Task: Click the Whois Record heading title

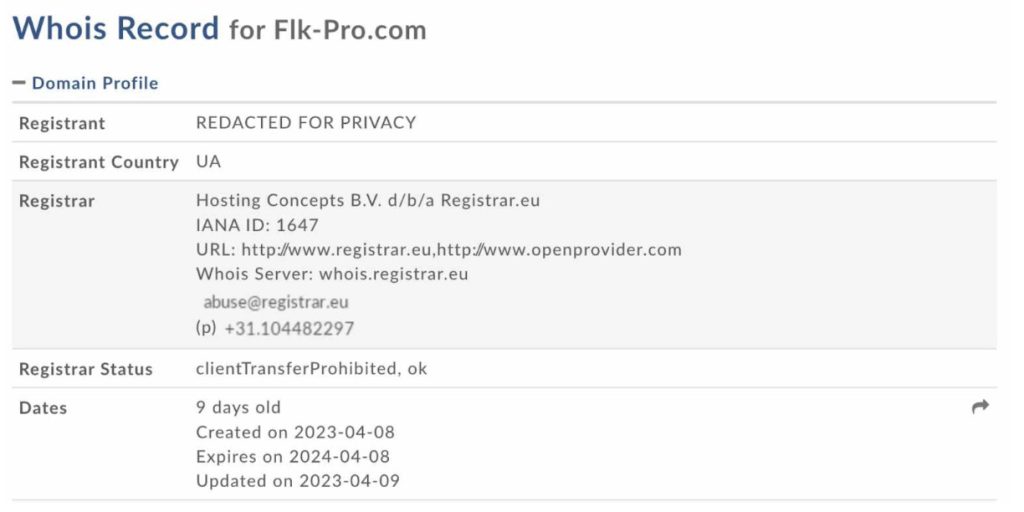Action: pyautogui.click(x=116, y=28)
